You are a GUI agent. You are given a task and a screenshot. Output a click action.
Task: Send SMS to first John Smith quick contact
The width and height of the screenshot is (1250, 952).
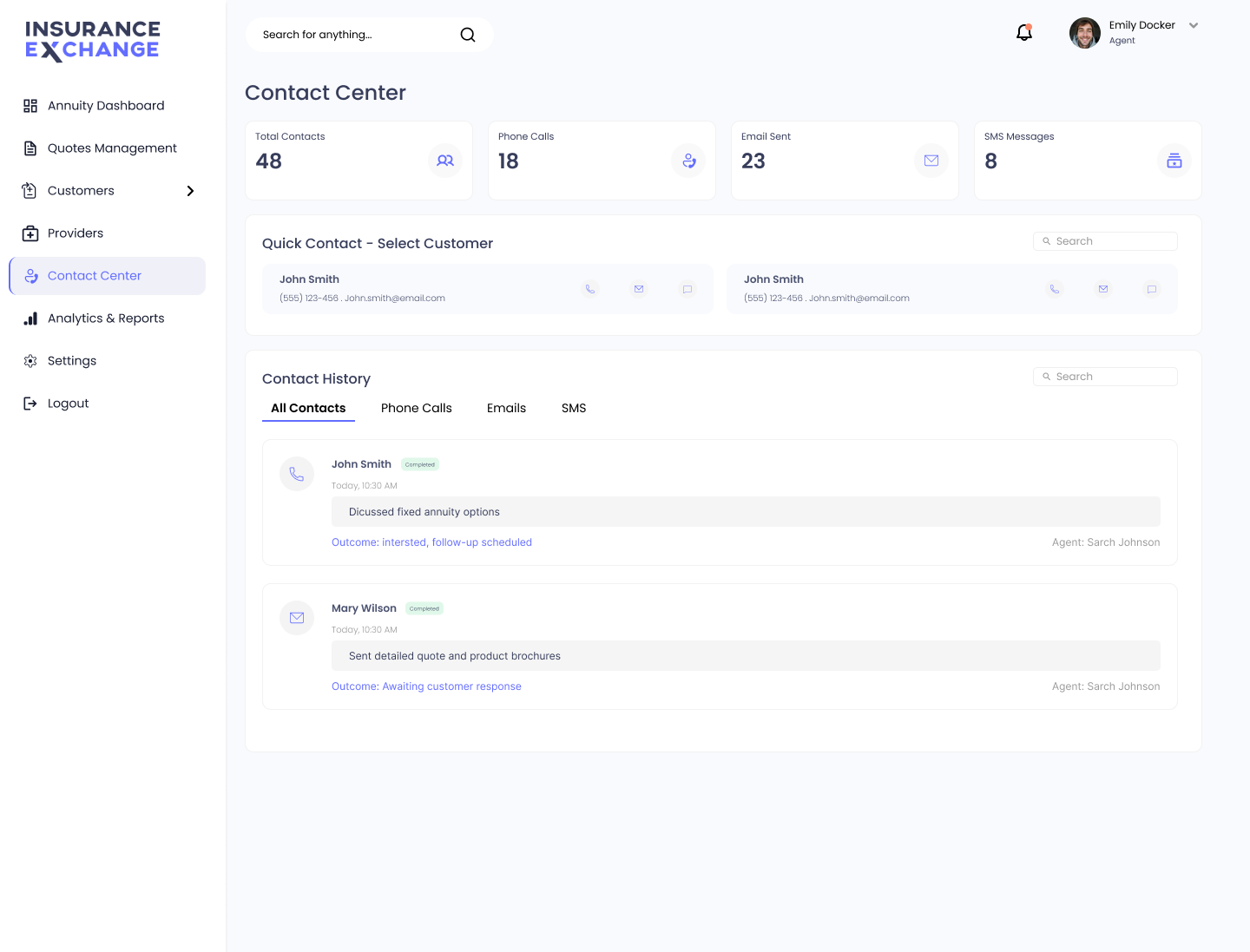point(687,289)
